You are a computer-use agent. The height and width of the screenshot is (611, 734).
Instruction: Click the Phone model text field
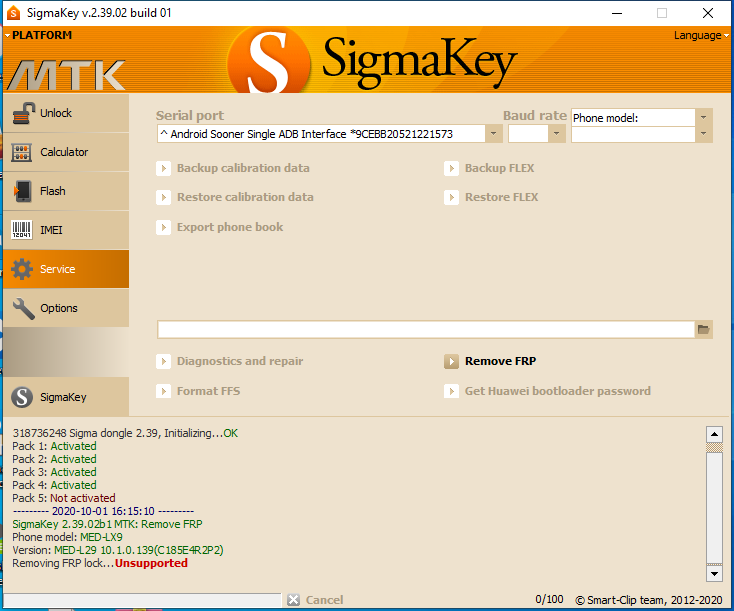click(x=633, y=118)
